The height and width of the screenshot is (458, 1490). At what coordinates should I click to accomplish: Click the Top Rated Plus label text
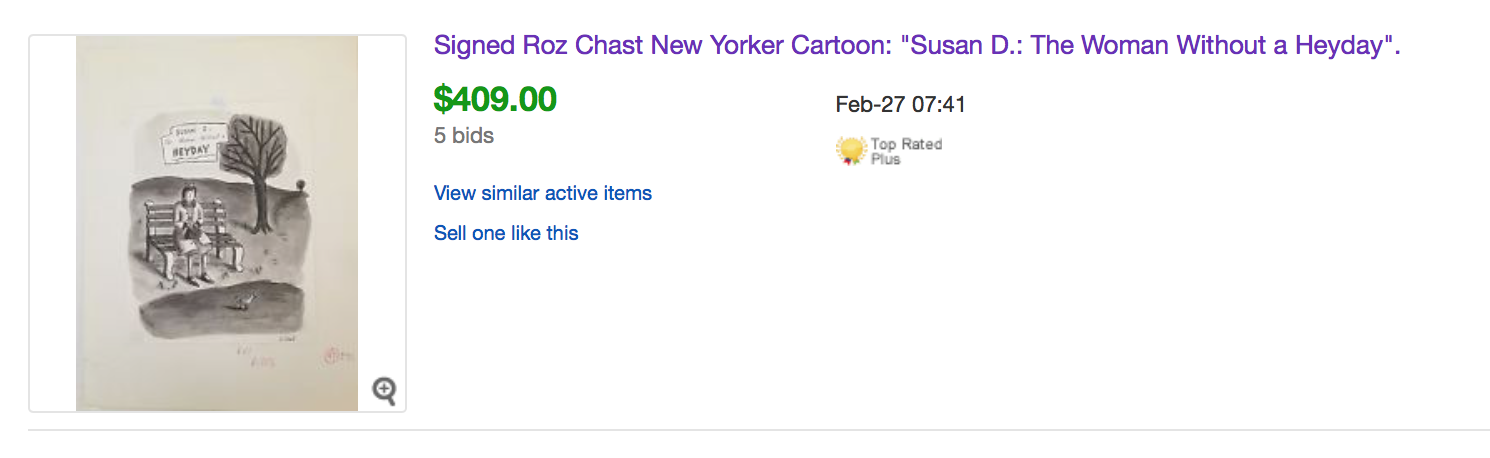click(x=906, y=151)
